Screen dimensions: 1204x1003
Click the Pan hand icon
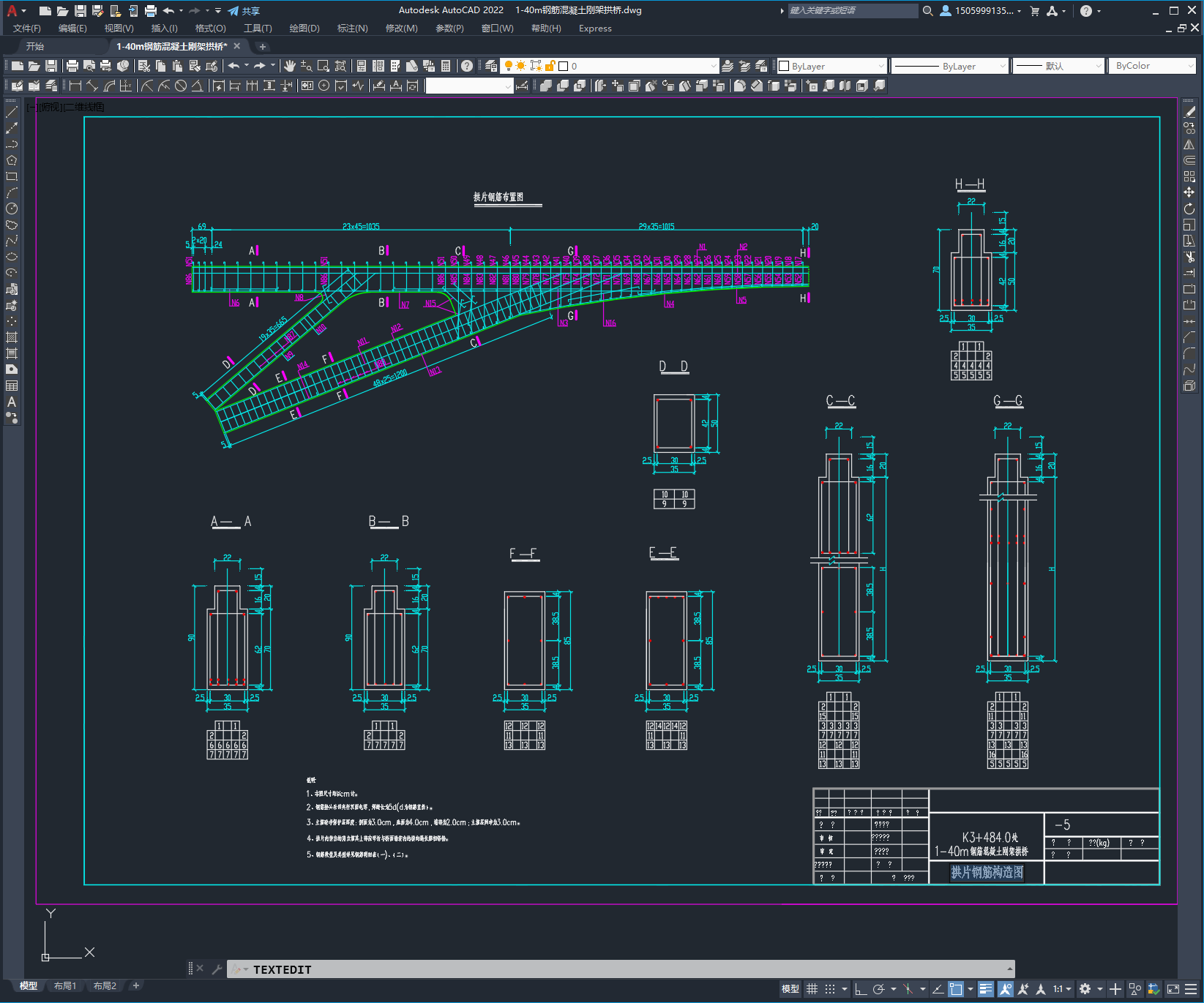coord(290,66)
